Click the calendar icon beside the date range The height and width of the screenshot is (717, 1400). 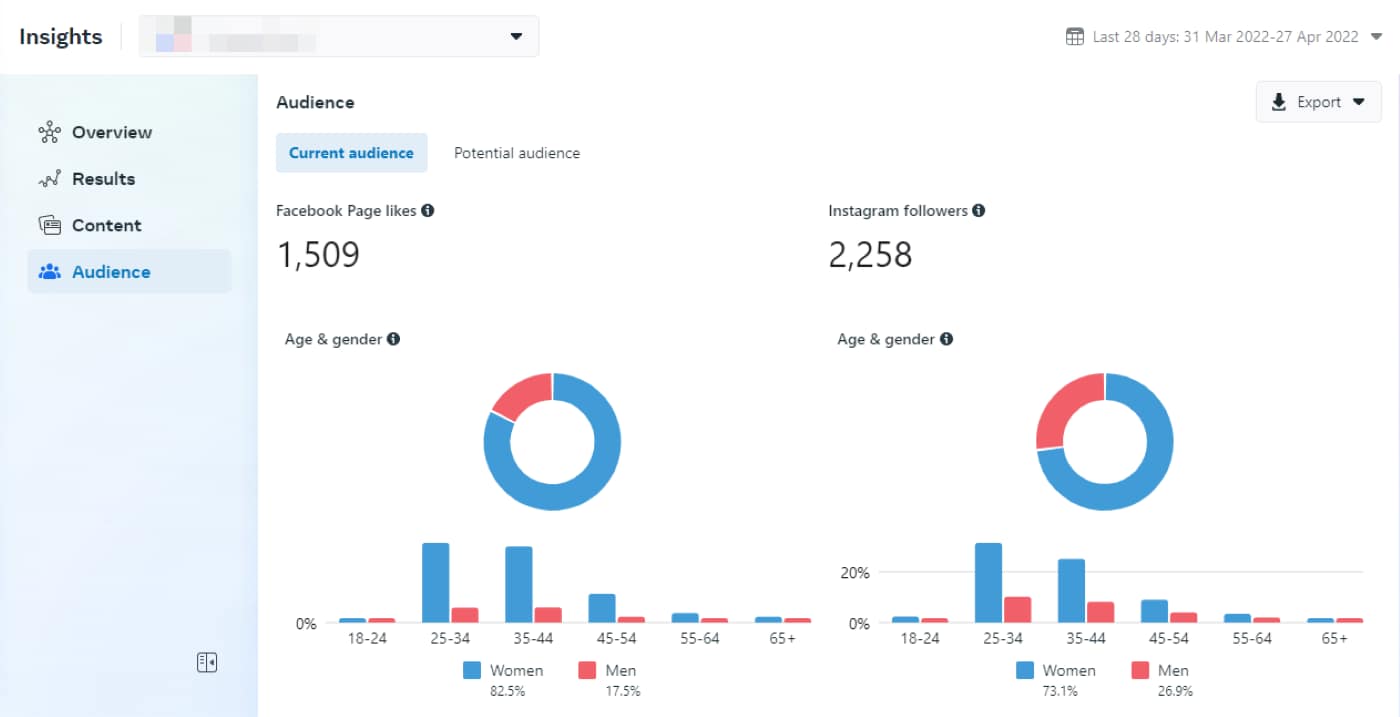[1074, 36]
